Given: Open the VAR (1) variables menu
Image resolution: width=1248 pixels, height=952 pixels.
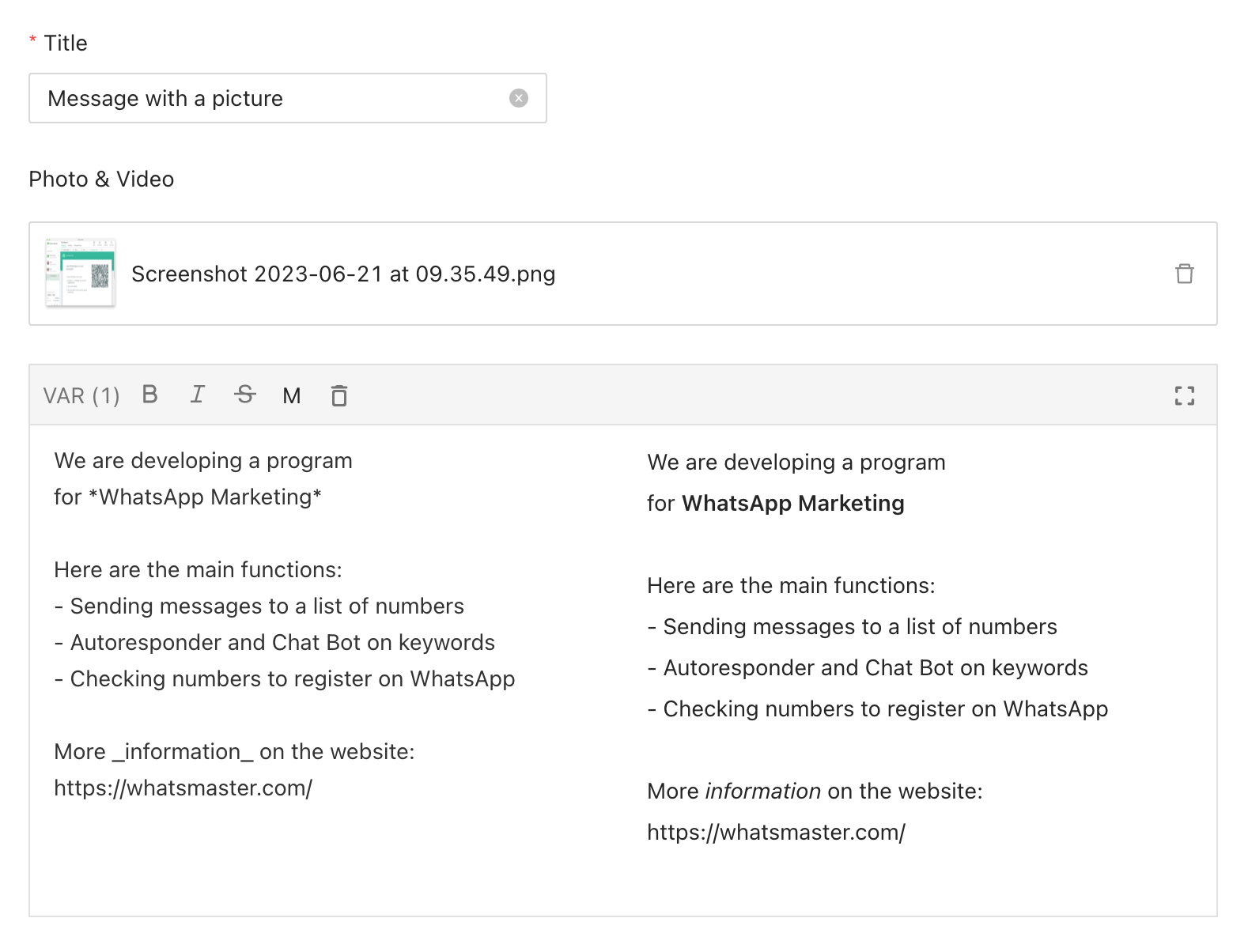Looking at the screenshot, I should point(81,395).
